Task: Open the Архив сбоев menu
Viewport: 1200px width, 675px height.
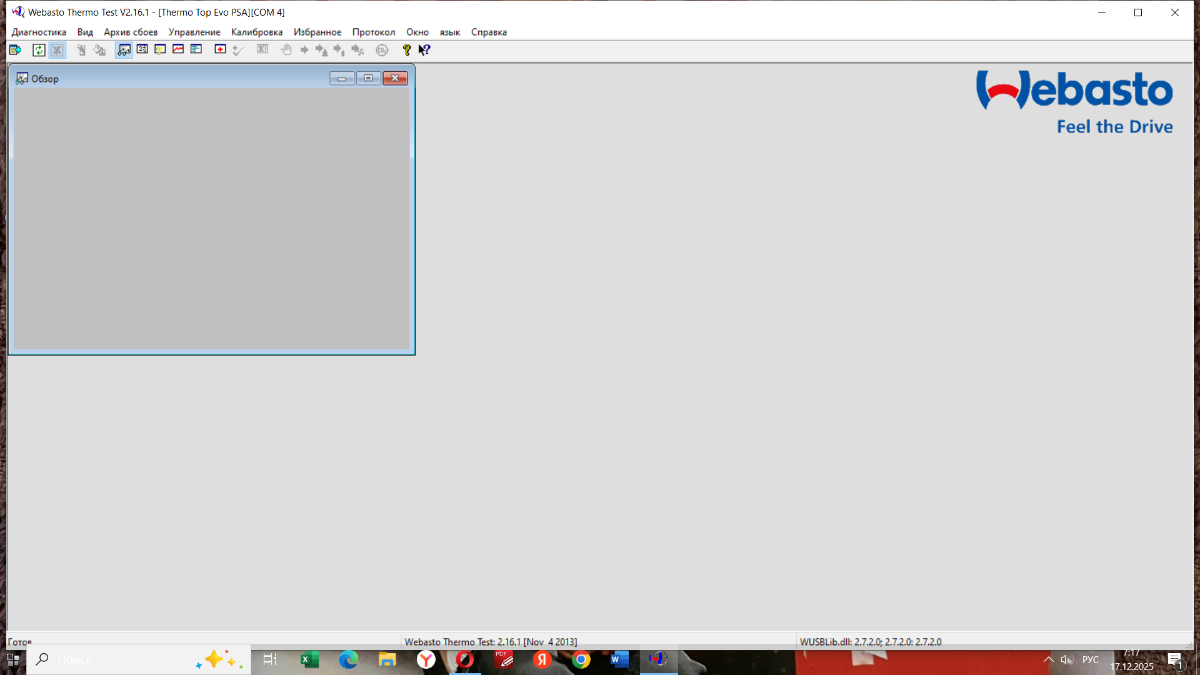Action: click(x=130, y=32)
